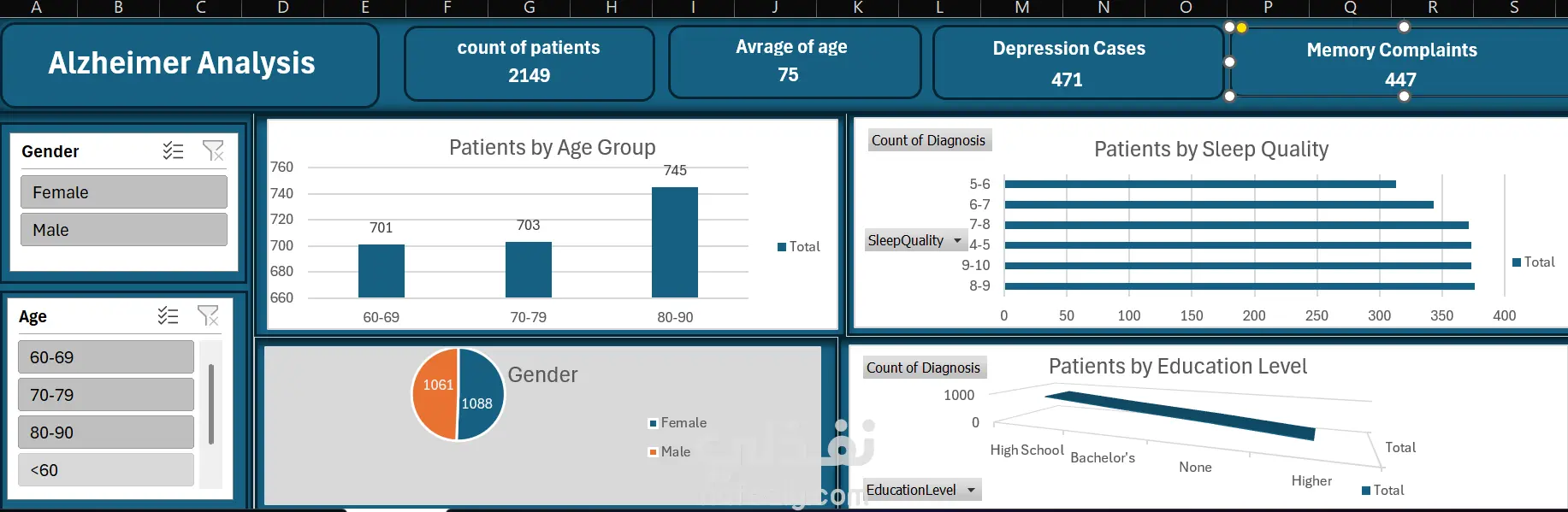
Task: Filter by age group <60
Action: pos(106,470)
